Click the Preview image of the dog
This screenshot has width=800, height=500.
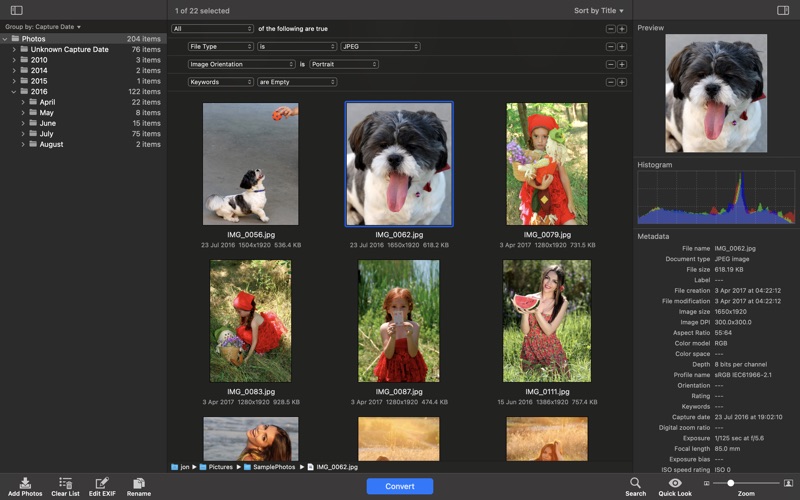click(x=716, y=93)
